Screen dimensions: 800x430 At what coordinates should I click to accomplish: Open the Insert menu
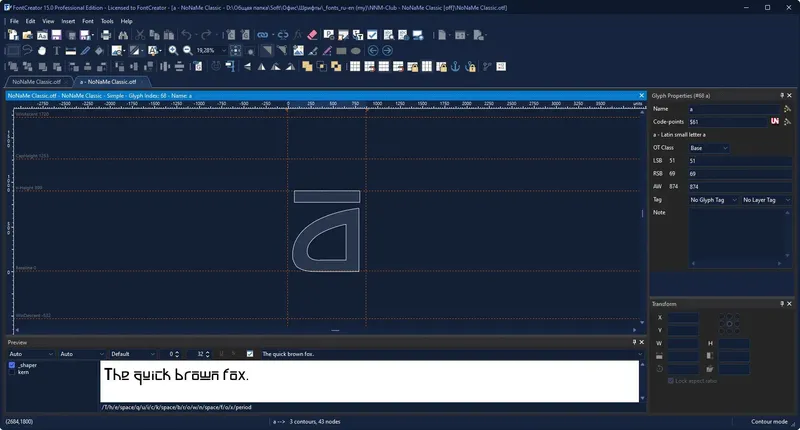(68, 21)
